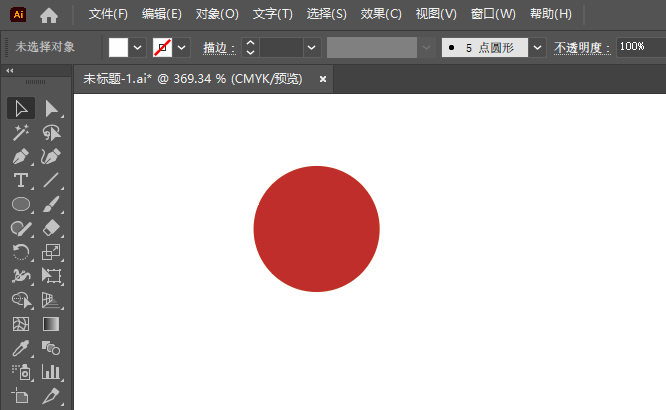Expand the stroke color dropdown arrow
This screenshot has height=410, width=666.
coord(181,47)
